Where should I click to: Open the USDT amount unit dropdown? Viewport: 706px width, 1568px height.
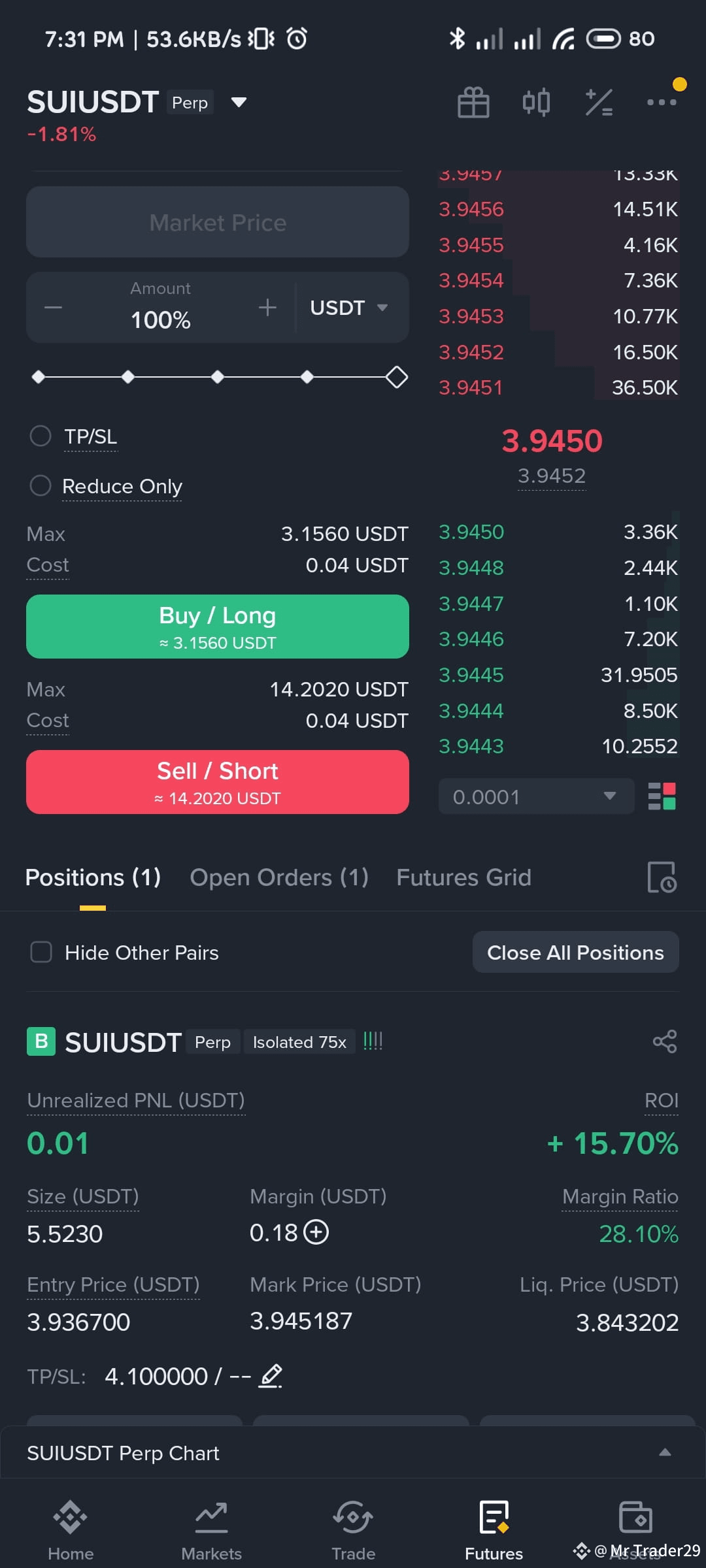click(x=349, y=308)
